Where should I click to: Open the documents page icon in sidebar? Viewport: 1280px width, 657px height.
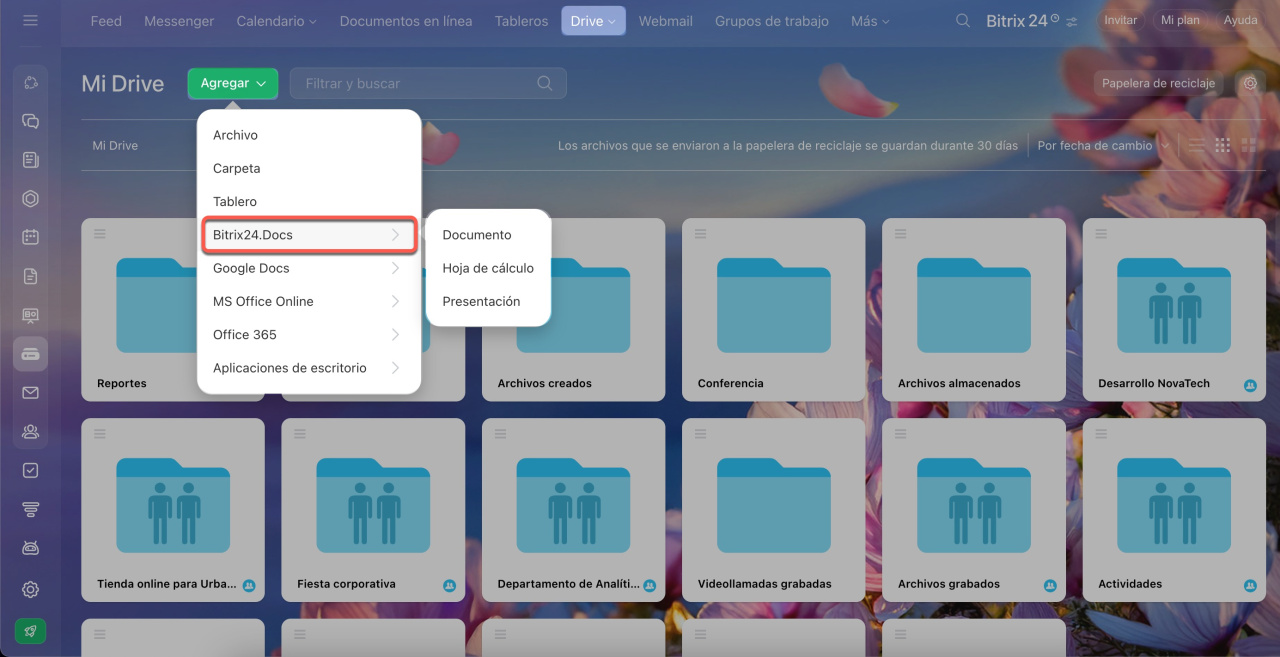click(x=30, y=276)
